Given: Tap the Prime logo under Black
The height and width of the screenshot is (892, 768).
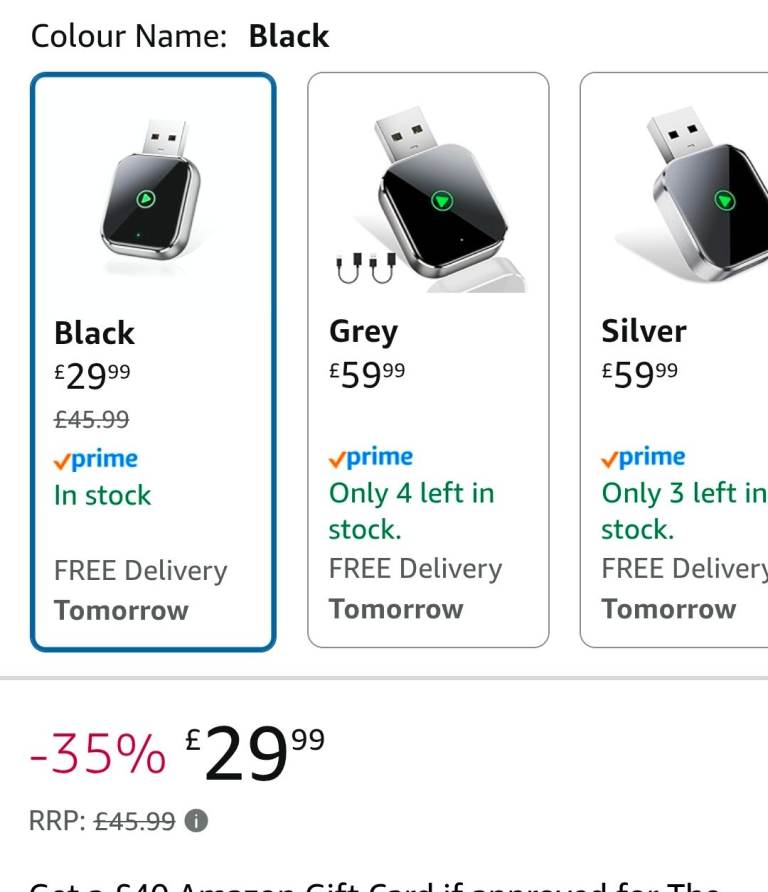Looking at the screenshot, I should tap(96, 460).
